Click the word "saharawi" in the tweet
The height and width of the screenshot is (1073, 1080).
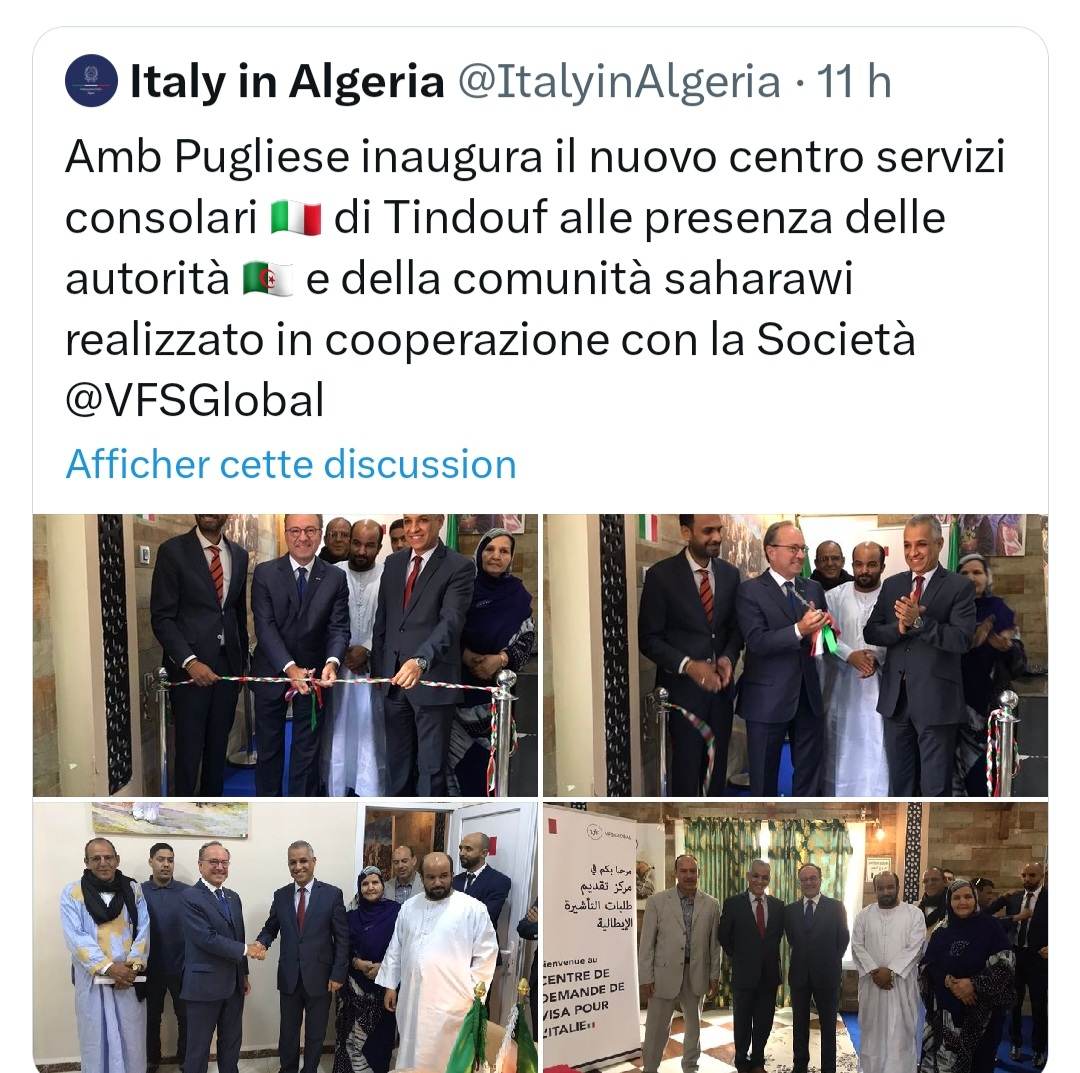pyautogui.click(x=758, y=279)
